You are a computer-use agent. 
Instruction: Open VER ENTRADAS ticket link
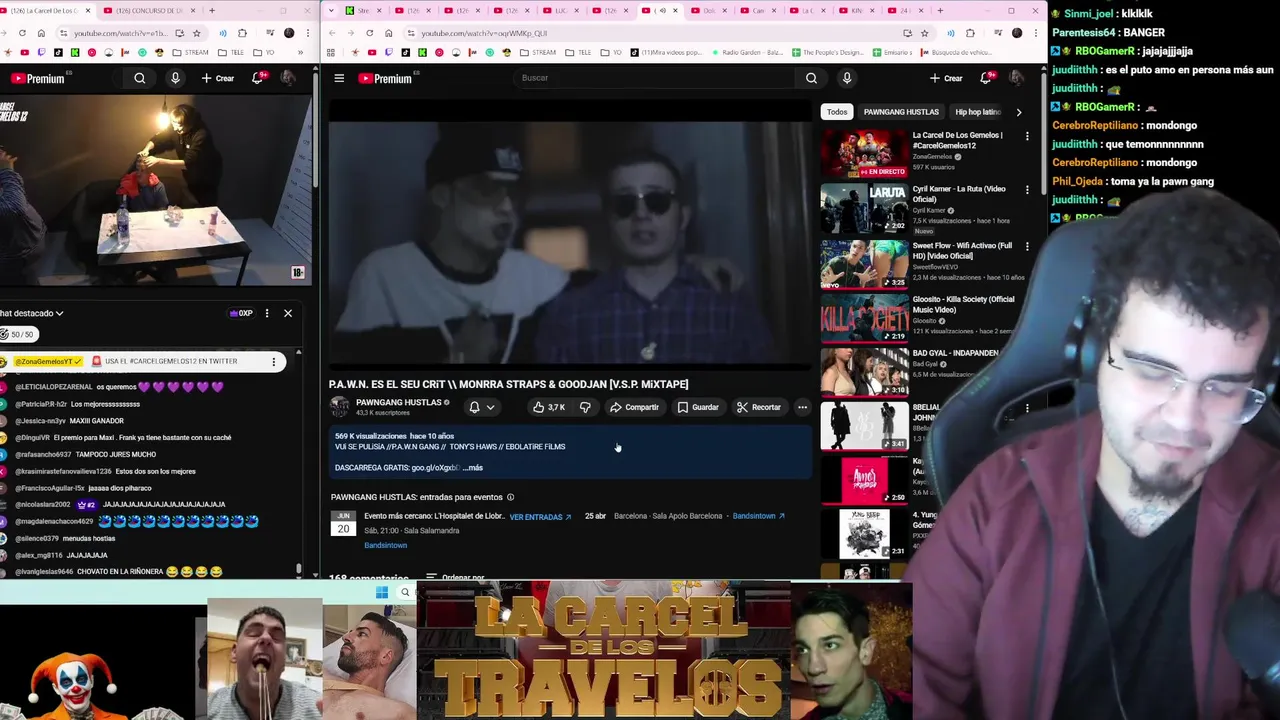(540, 517)
